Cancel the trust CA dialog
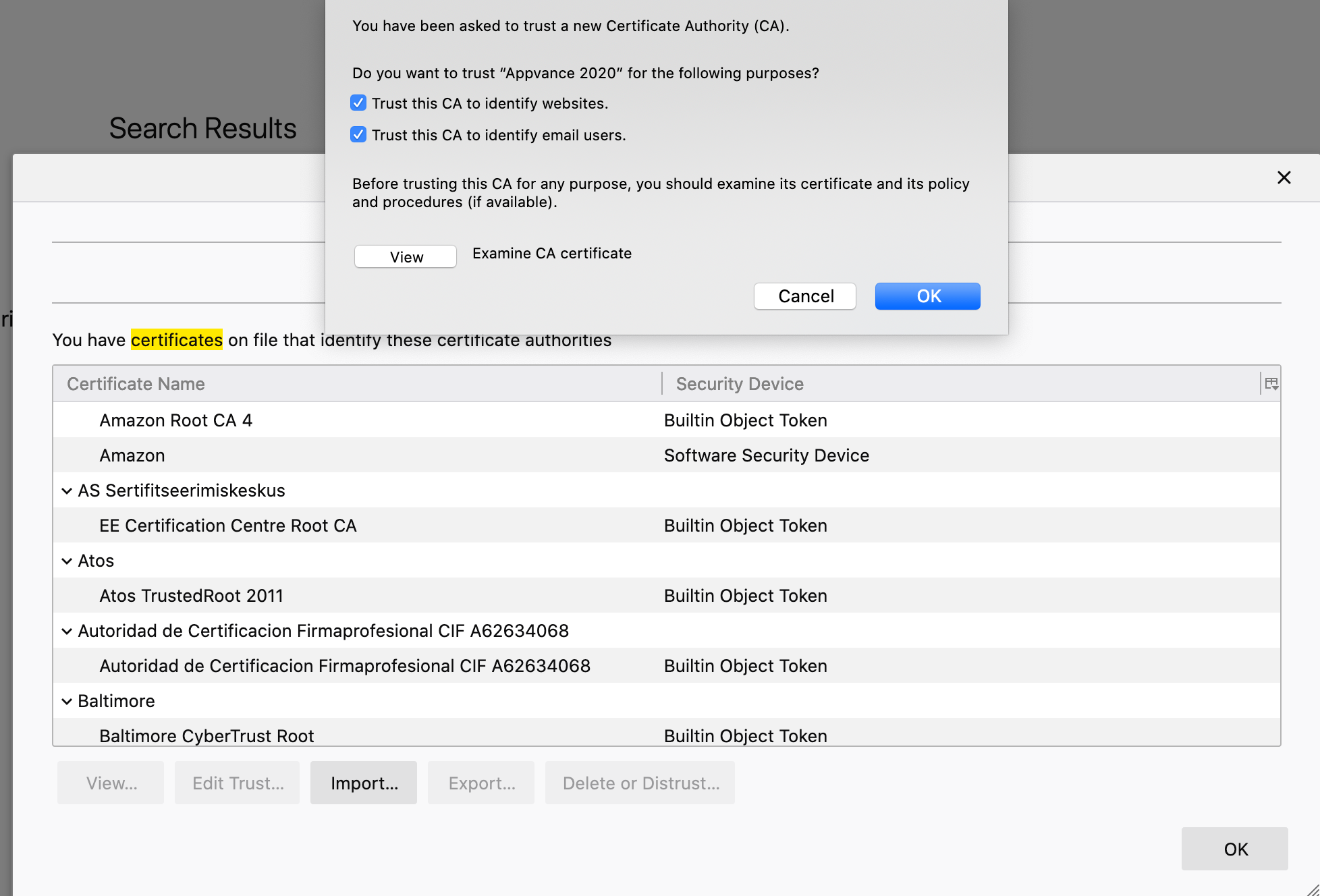 point(805,296)
